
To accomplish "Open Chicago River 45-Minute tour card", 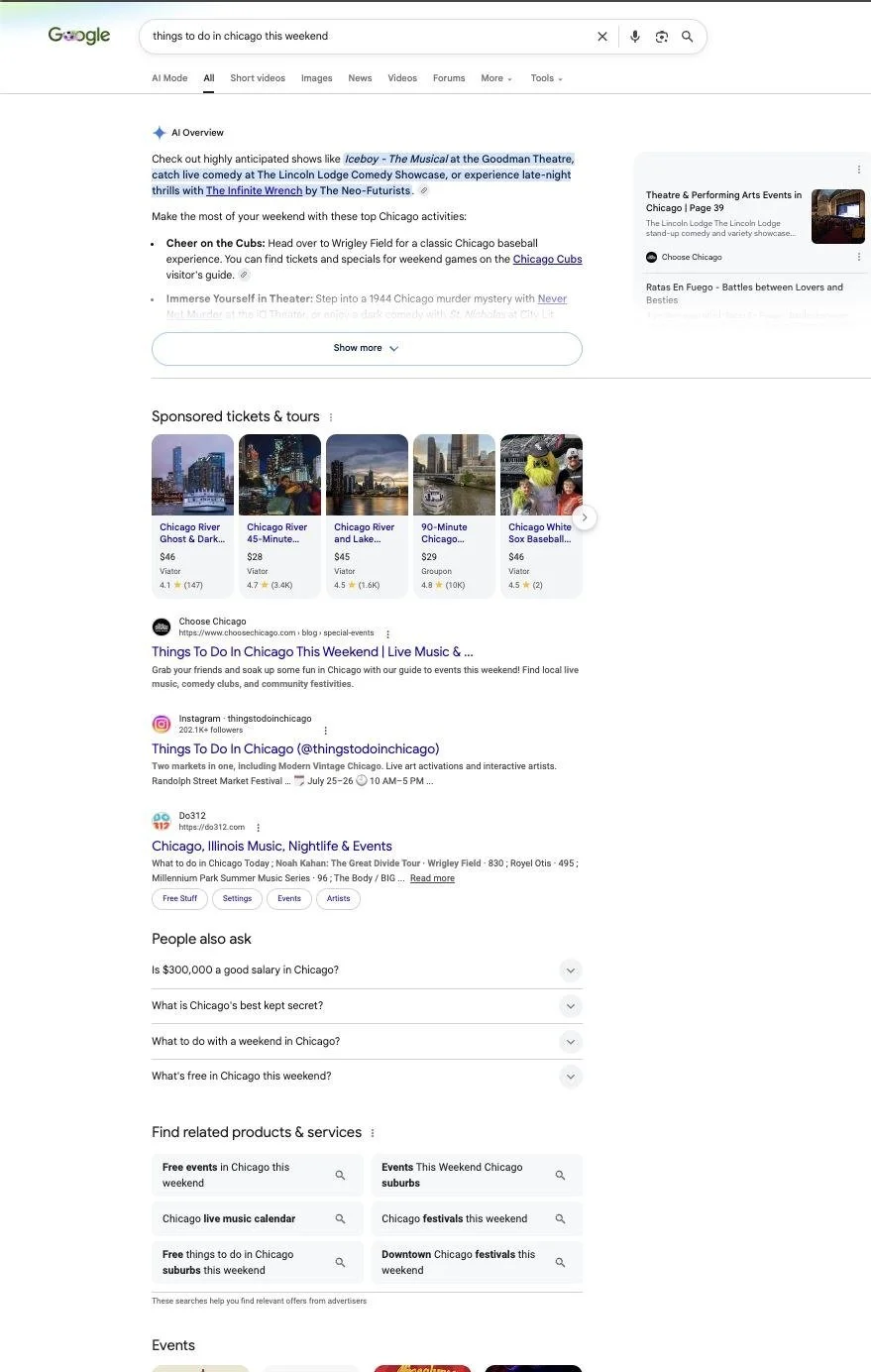I will pos(279,516).
